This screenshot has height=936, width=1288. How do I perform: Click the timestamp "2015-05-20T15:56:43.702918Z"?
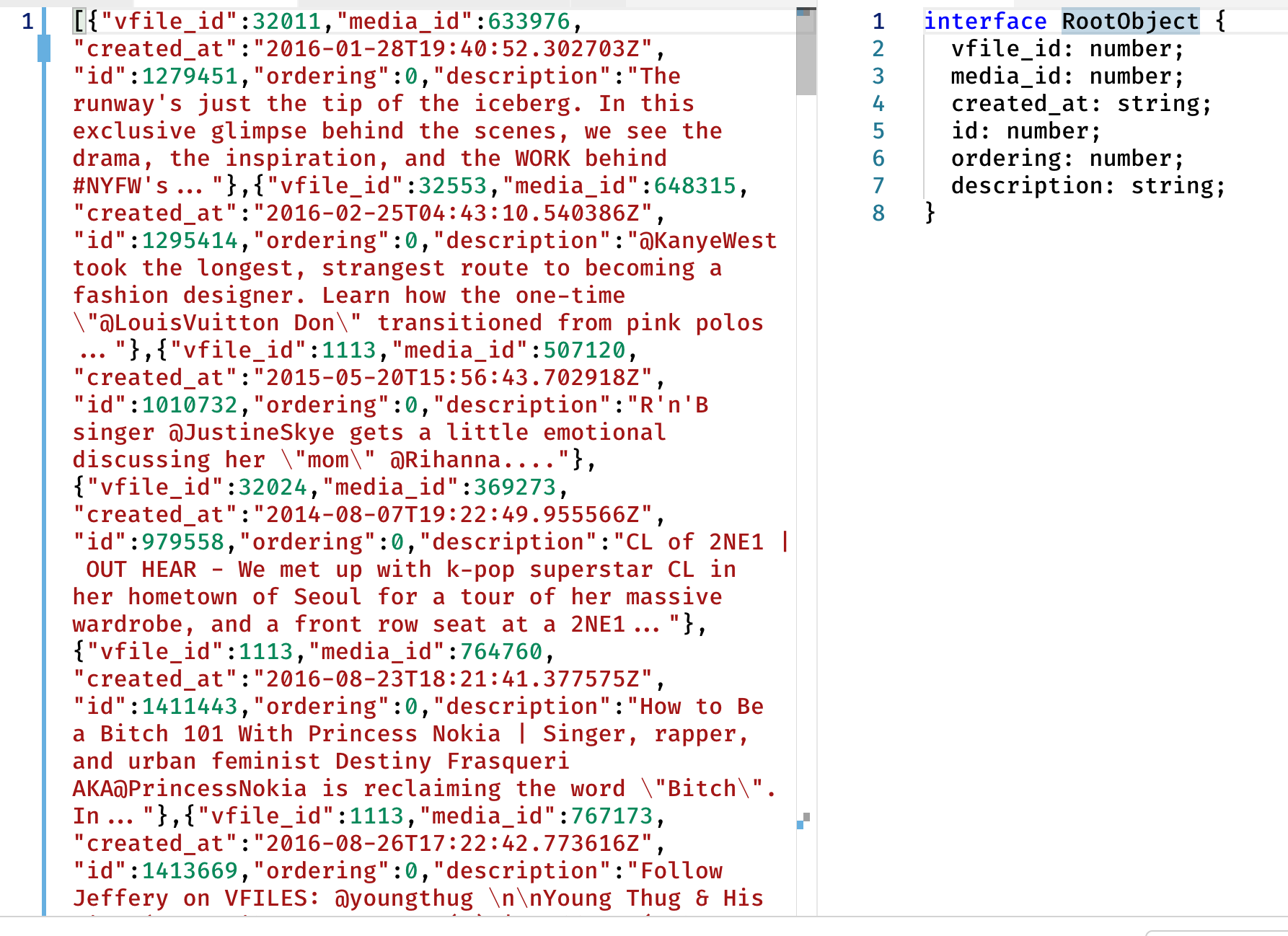(x=453, y=378)
